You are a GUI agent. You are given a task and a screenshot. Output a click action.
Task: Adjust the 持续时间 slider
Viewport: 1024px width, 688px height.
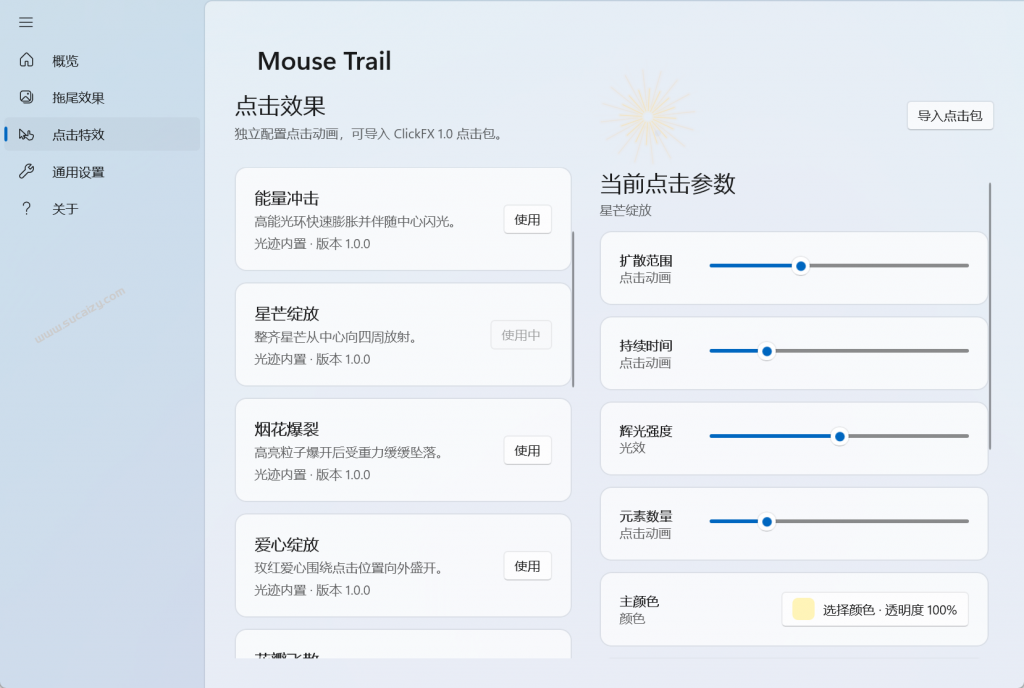pyautogui.click(x=839, y=351)
